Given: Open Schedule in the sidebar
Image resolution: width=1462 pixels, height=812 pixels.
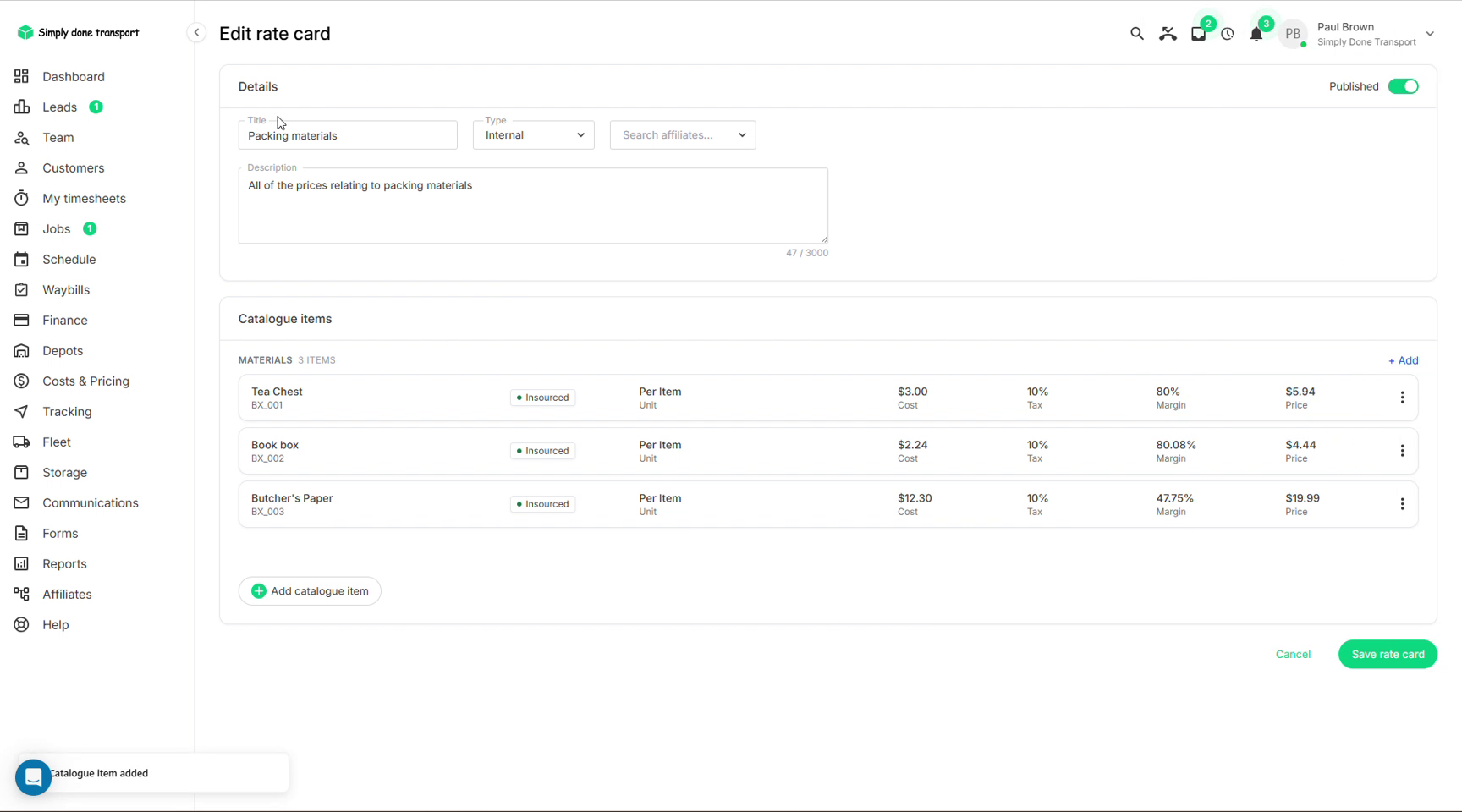Looking at the screenshot, I should 69,260.
